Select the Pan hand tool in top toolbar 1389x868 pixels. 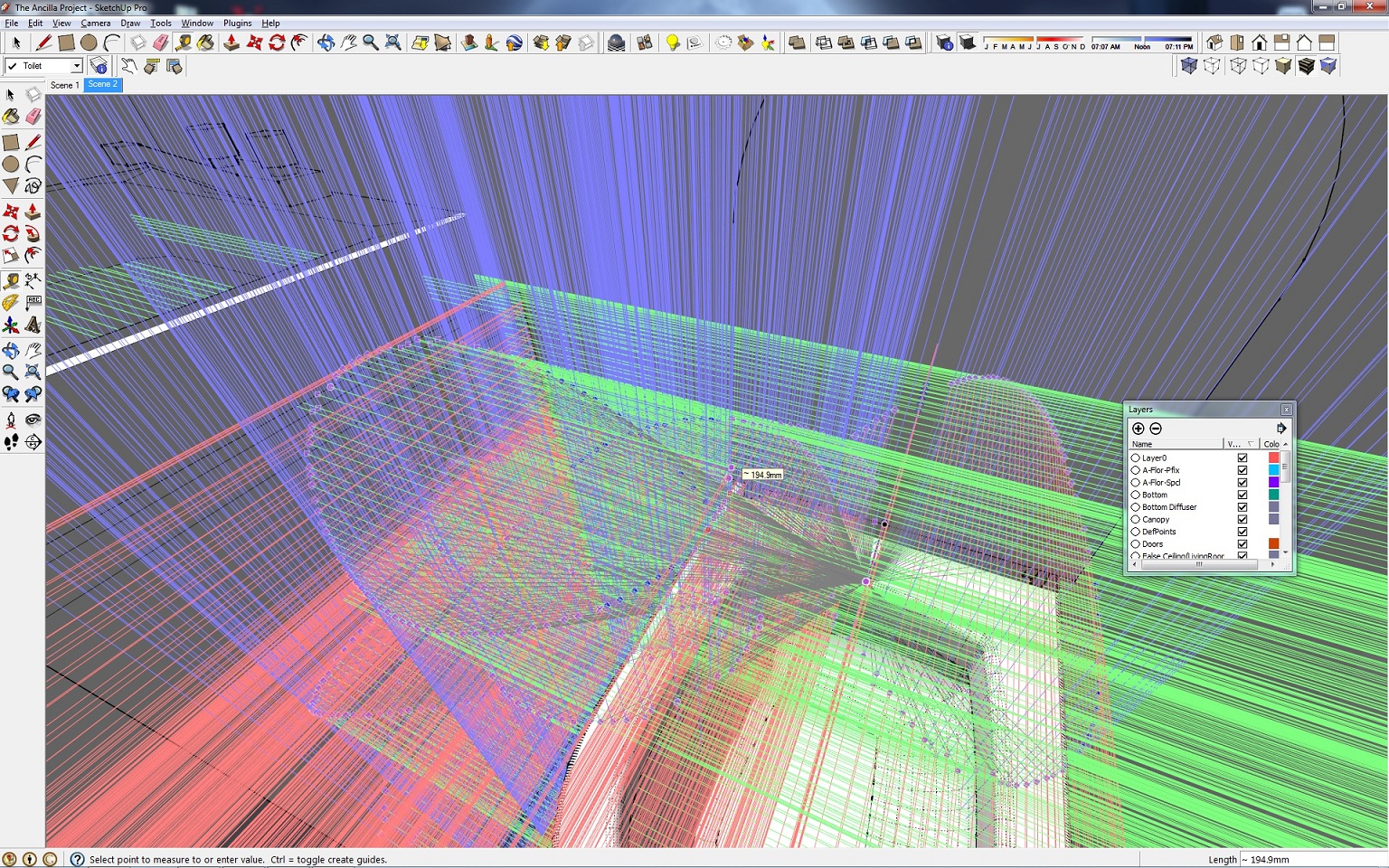coord(348,42)
